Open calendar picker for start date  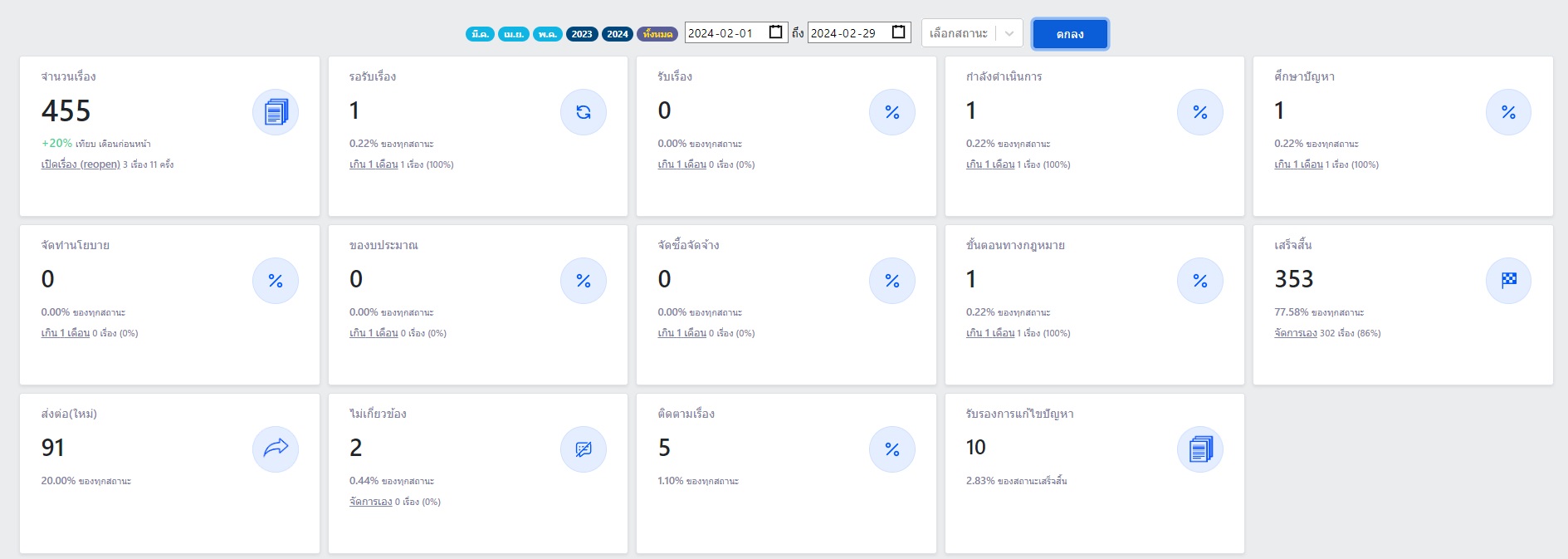coord(776,32)
